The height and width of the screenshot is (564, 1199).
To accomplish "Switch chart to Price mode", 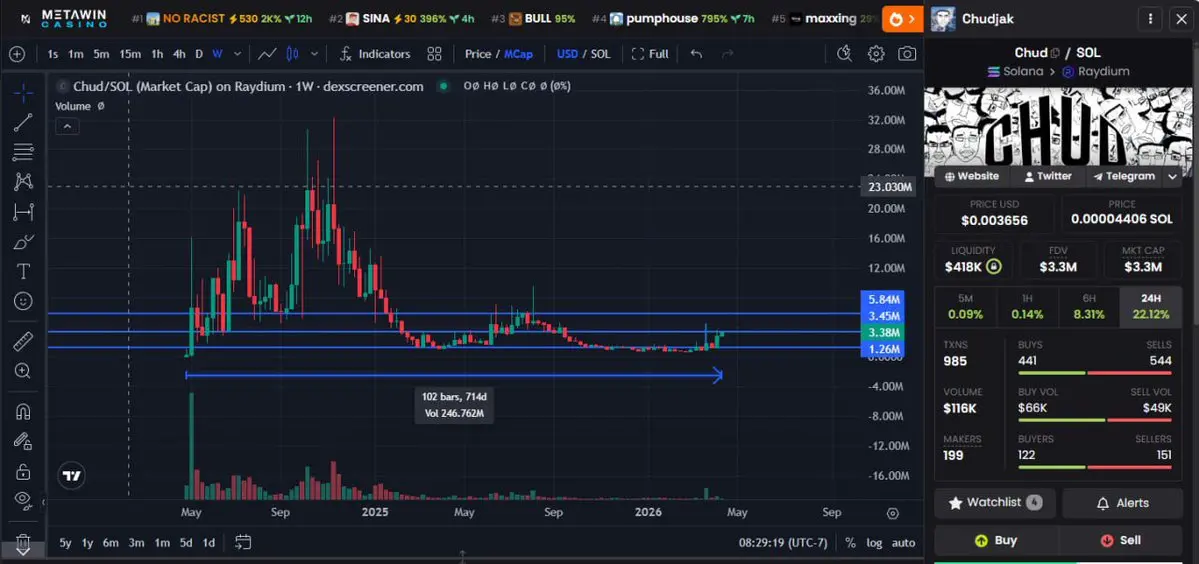I will 478,54.
